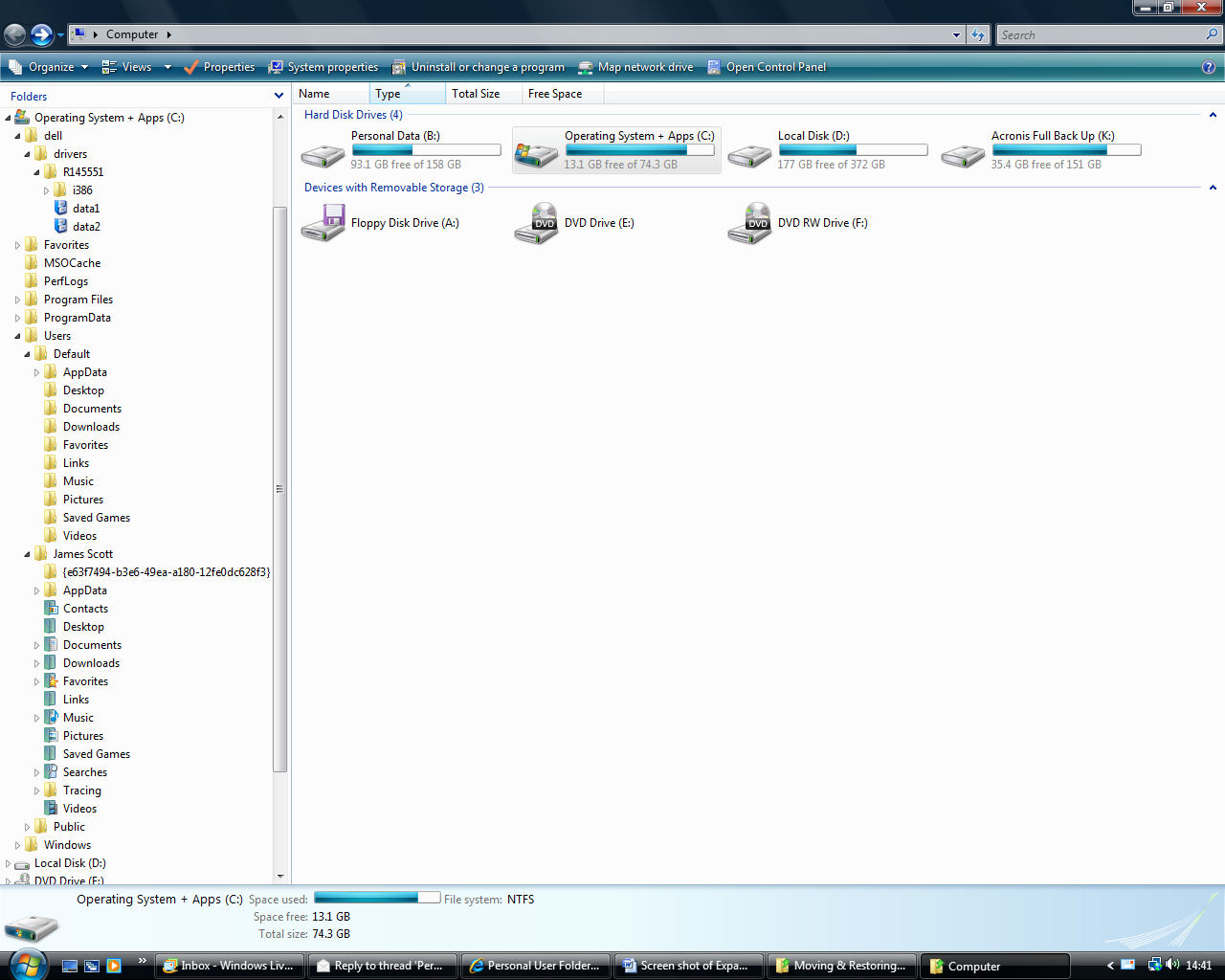Select the DVD RW Drive (F:) icon
Viewport: 1225px width, 980px height.
(x=749, y=223)
